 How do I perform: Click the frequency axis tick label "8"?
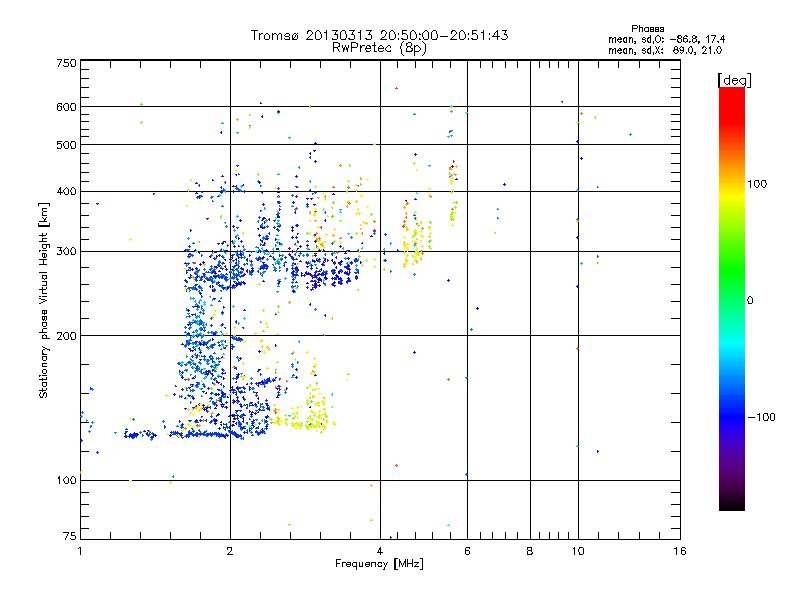(x=530, y=551)
